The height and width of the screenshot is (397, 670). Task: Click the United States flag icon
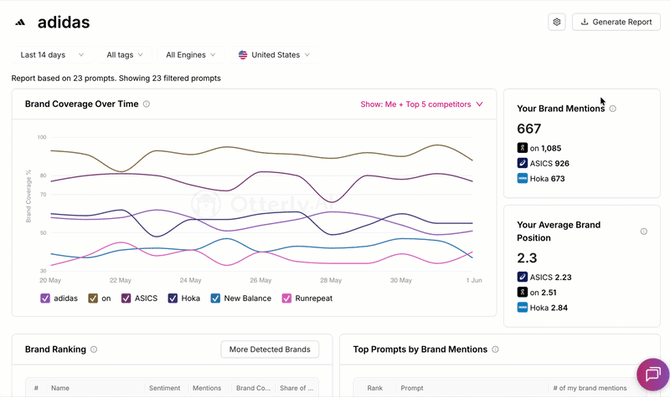click(x=243, y=55)
